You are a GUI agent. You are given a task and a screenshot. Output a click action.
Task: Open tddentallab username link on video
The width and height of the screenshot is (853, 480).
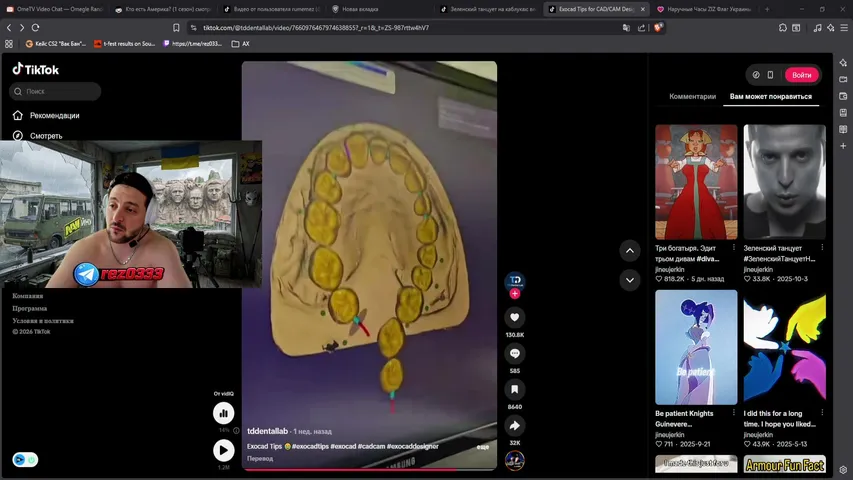pos(267,431)
